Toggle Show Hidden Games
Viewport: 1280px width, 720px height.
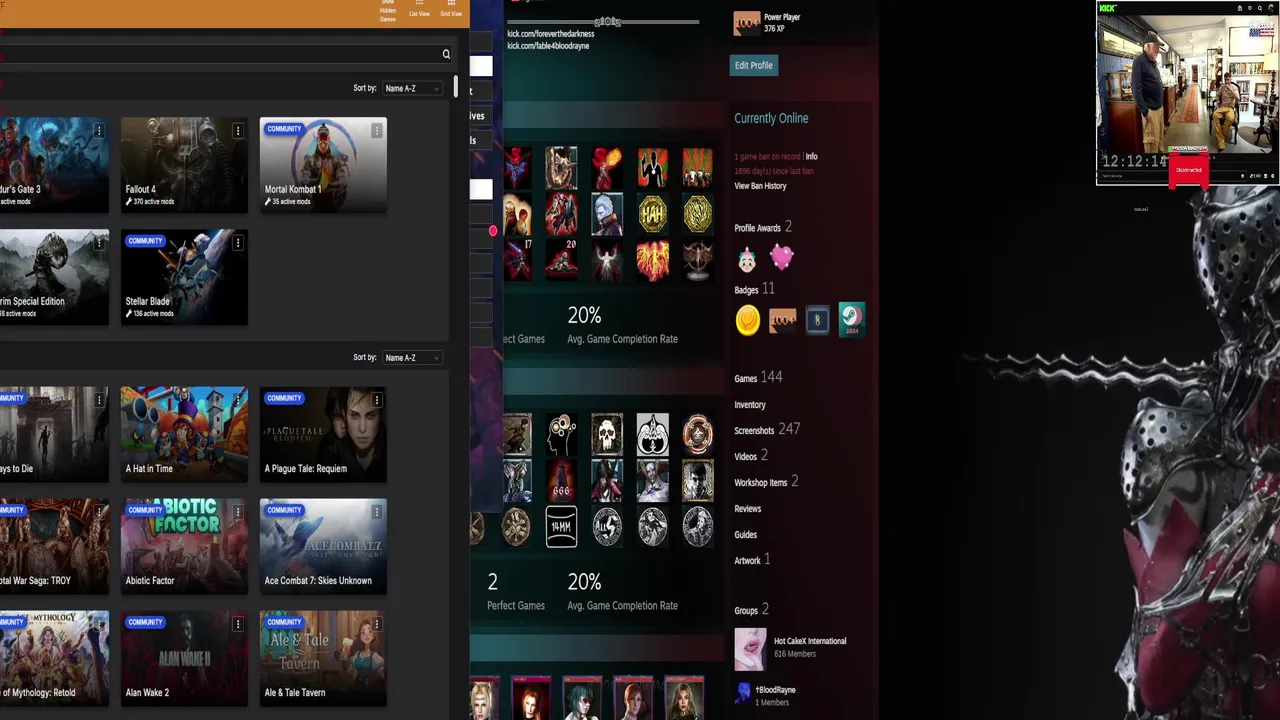(388, 10)
